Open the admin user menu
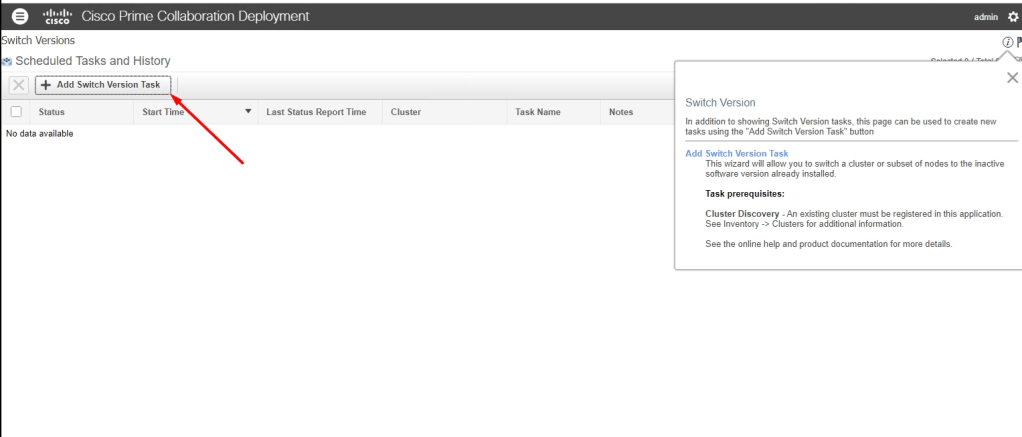 [x=984, y=17]
